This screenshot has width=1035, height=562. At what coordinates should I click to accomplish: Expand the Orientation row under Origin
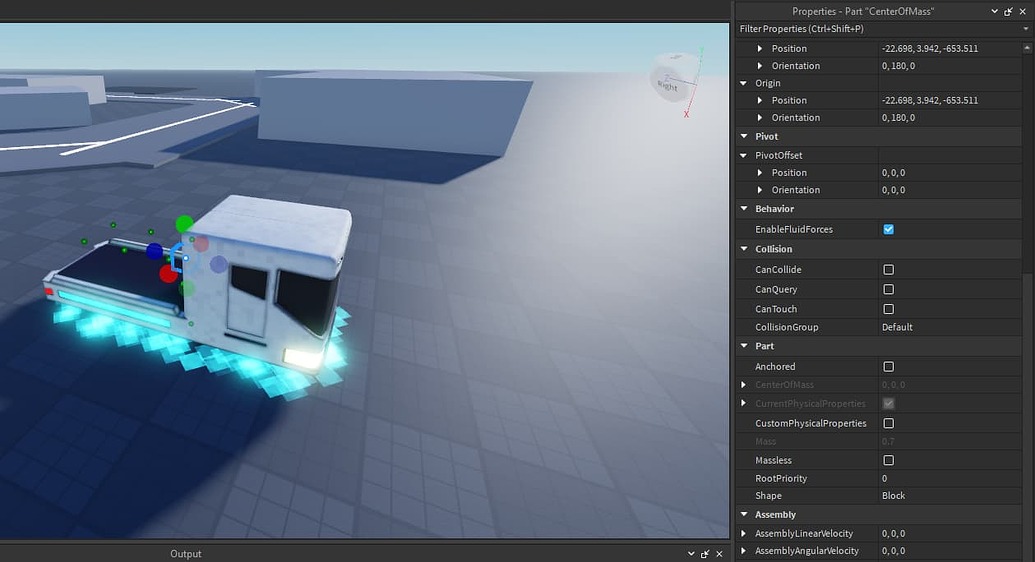(760, 118)
